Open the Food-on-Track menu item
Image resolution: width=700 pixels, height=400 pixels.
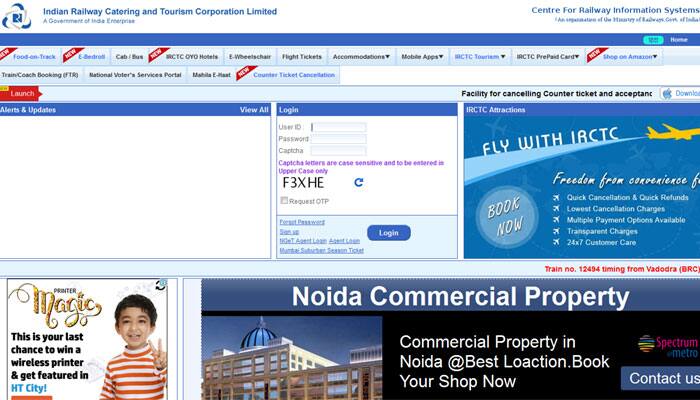tap(34, 57)
